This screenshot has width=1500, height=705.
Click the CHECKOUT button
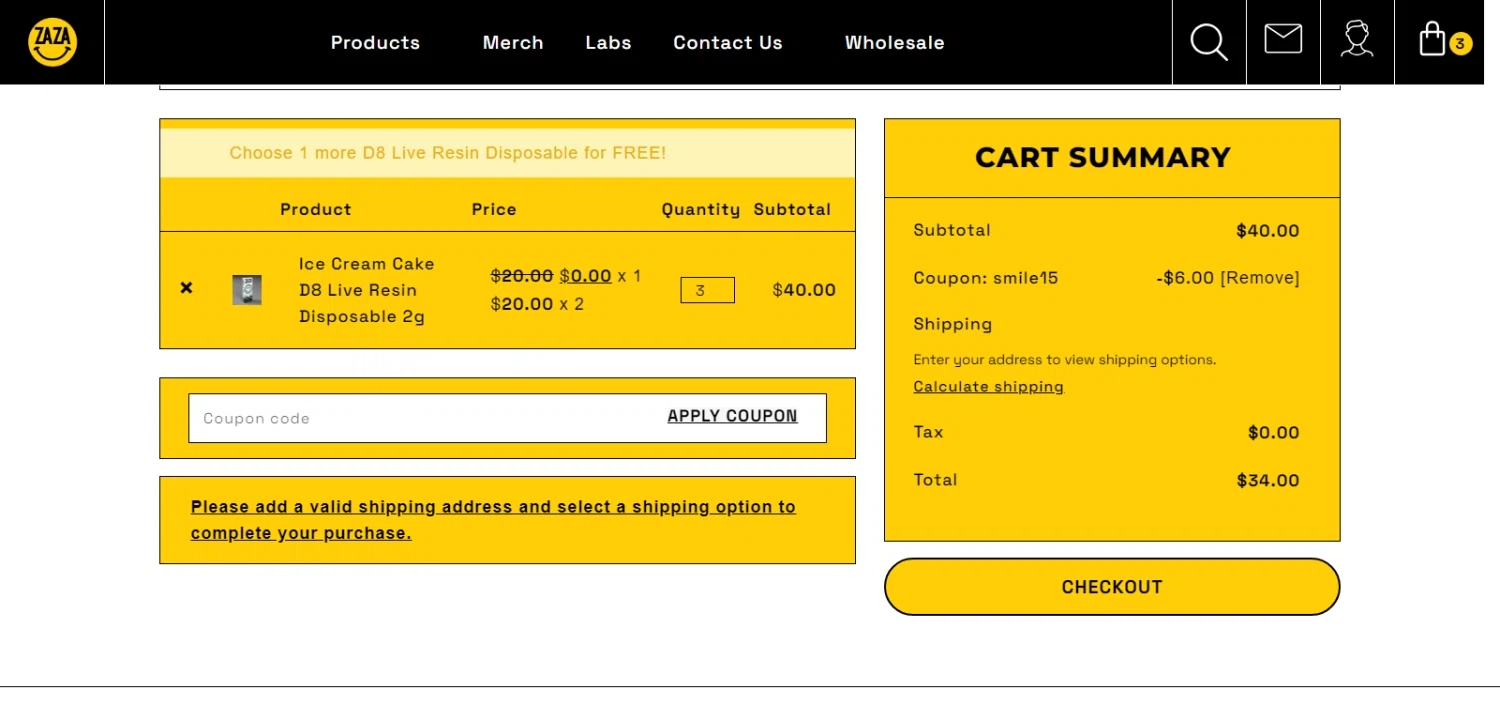pos(1112,587)
